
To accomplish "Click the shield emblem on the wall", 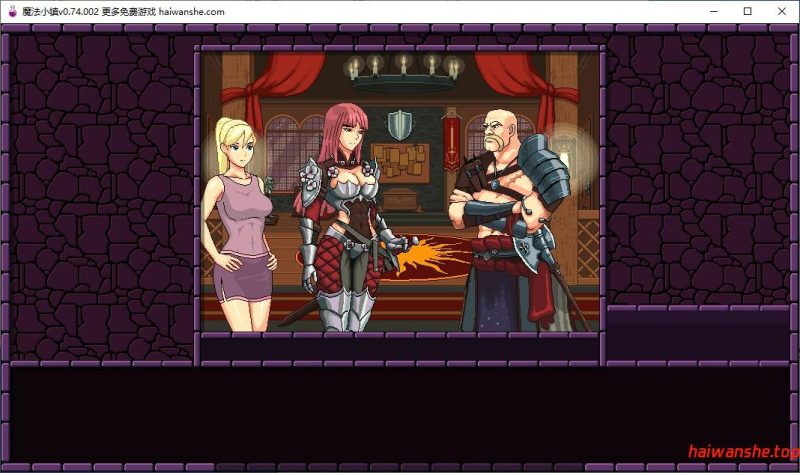I will coord(399,125).
